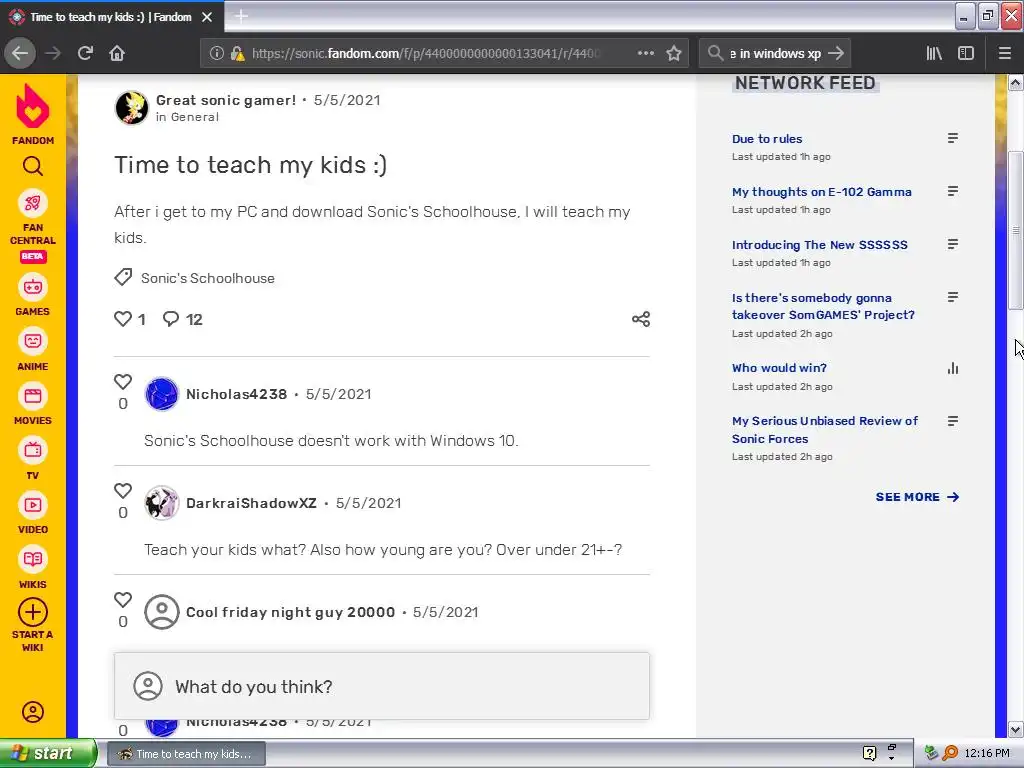This screenshot has width=1024, height=768.
Task: Go to browser home page
Action: 117,53
